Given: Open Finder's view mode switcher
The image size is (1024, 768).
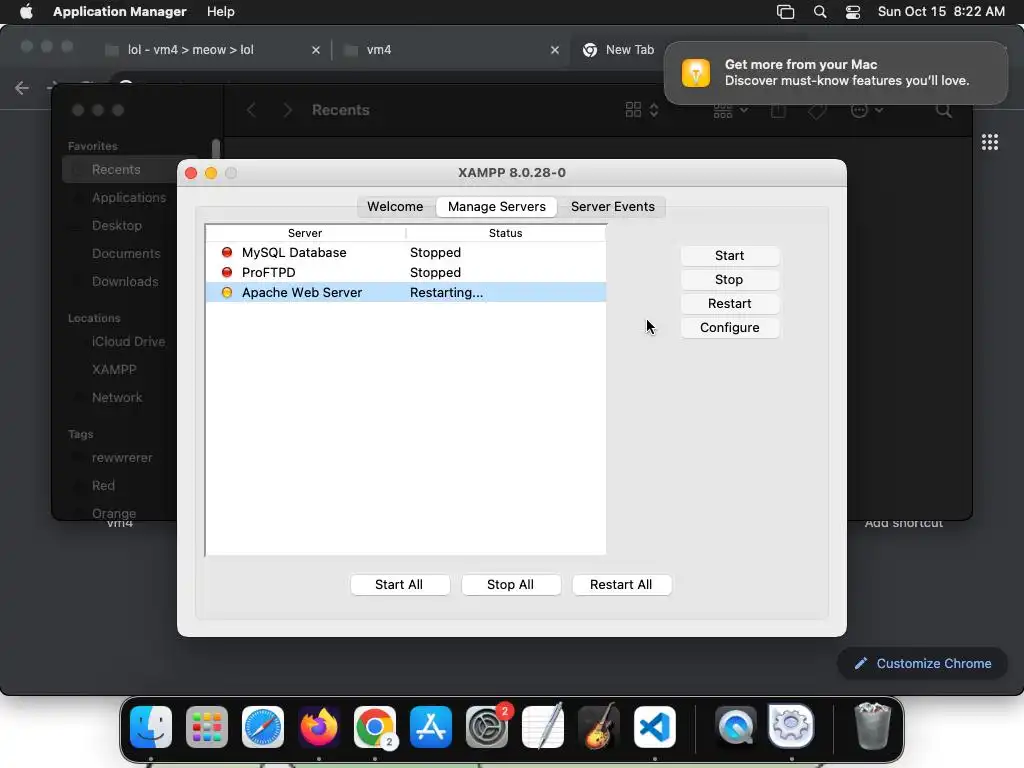Looking at the screenshot, I should [x=641, y=110].
